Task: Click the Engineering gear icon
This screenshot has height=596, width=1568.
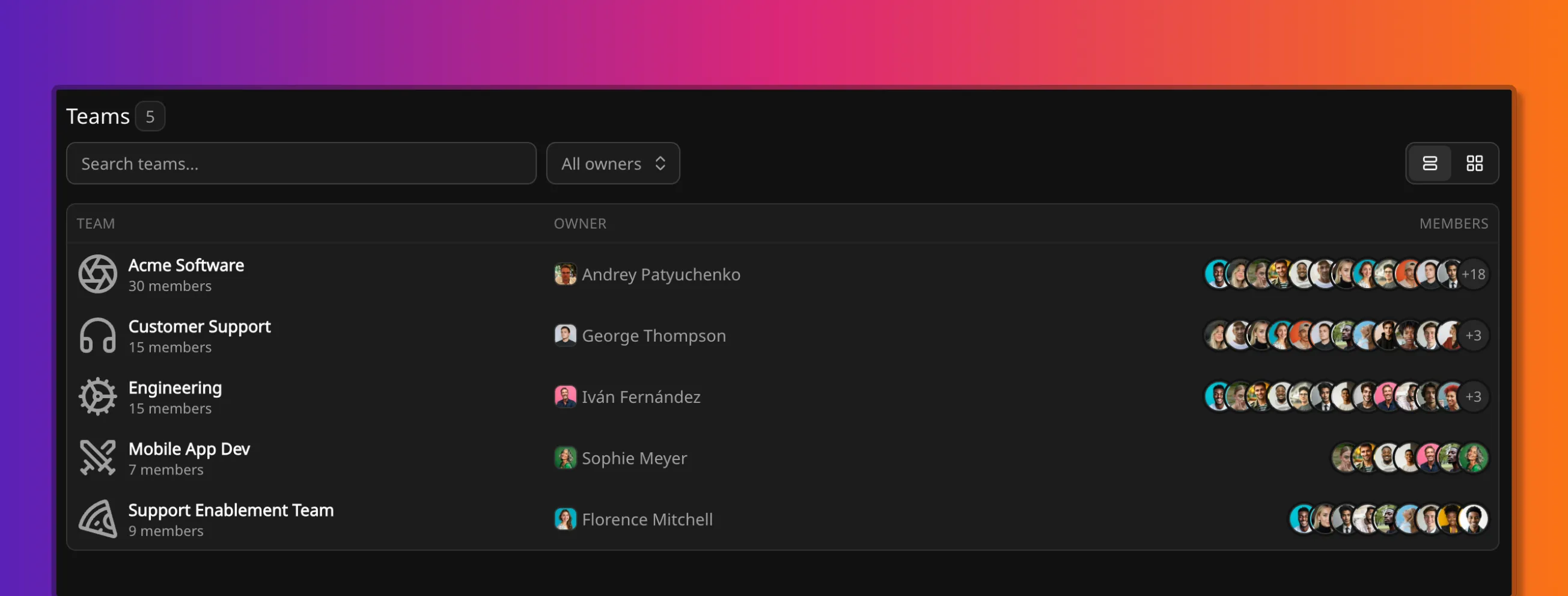Action: point(97,397)
